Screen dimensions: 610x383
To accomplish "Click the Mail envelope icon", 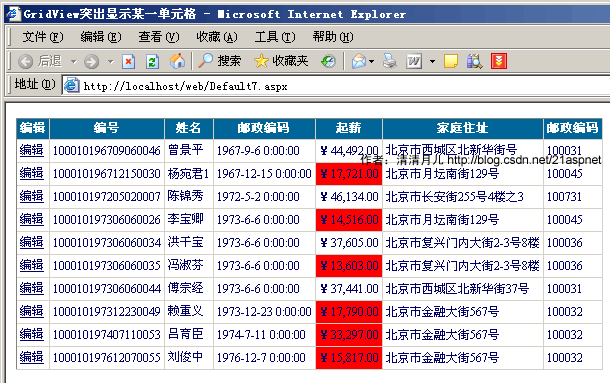I will click(x=359, y=61).
